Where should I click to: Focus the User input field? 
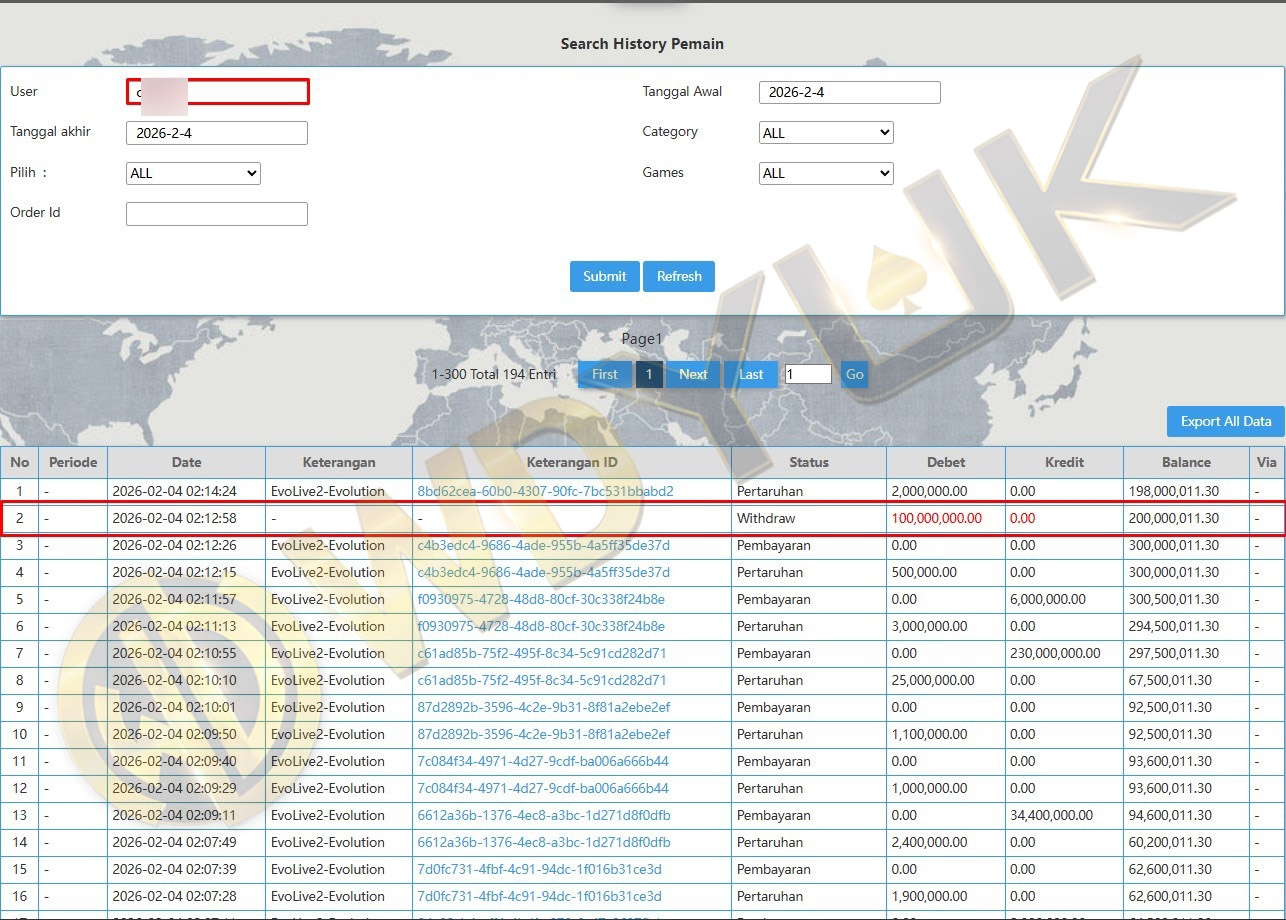[217, 92]
